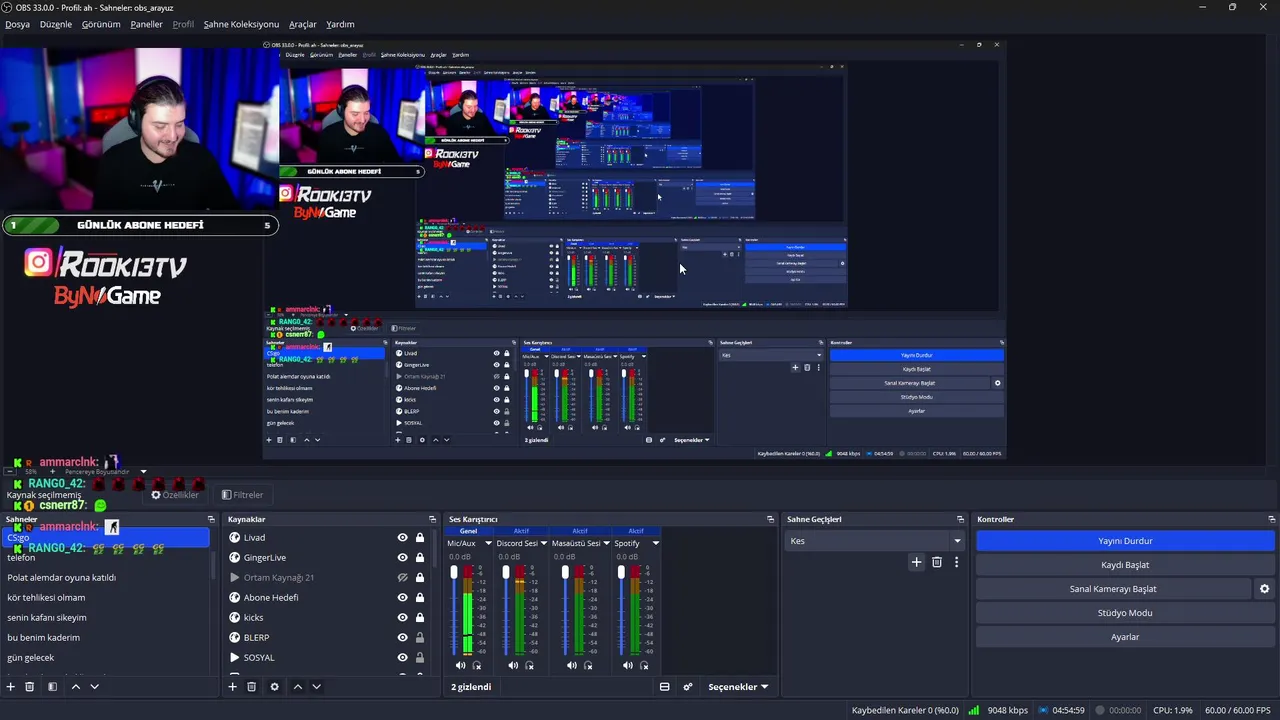Open source properties gear in Kaynaklar toolbar
The image size is (1280, 720).
click(x=274, y=687)
